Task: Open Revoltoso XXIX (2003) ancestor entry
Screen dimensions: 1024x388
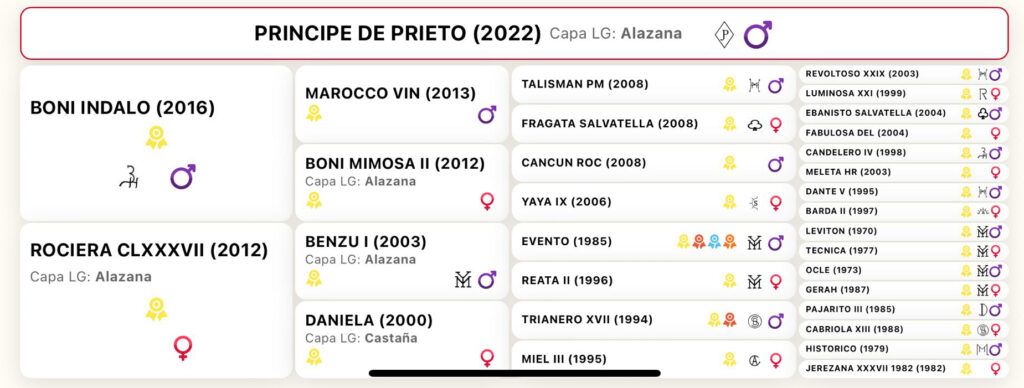Action: [x=904, y=74]
